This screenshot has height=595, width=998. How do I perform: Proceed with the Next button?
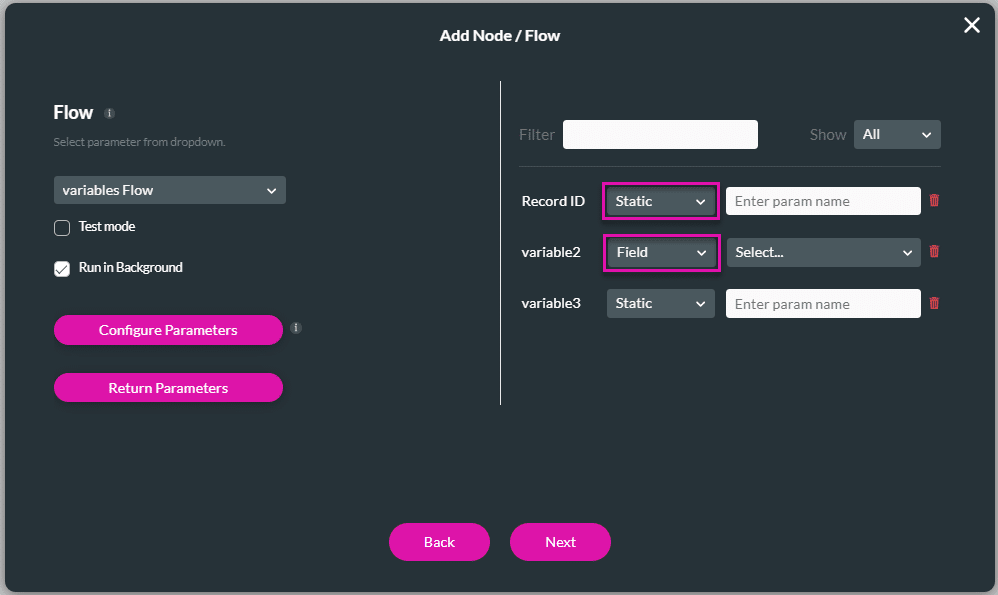pos(560,542)
